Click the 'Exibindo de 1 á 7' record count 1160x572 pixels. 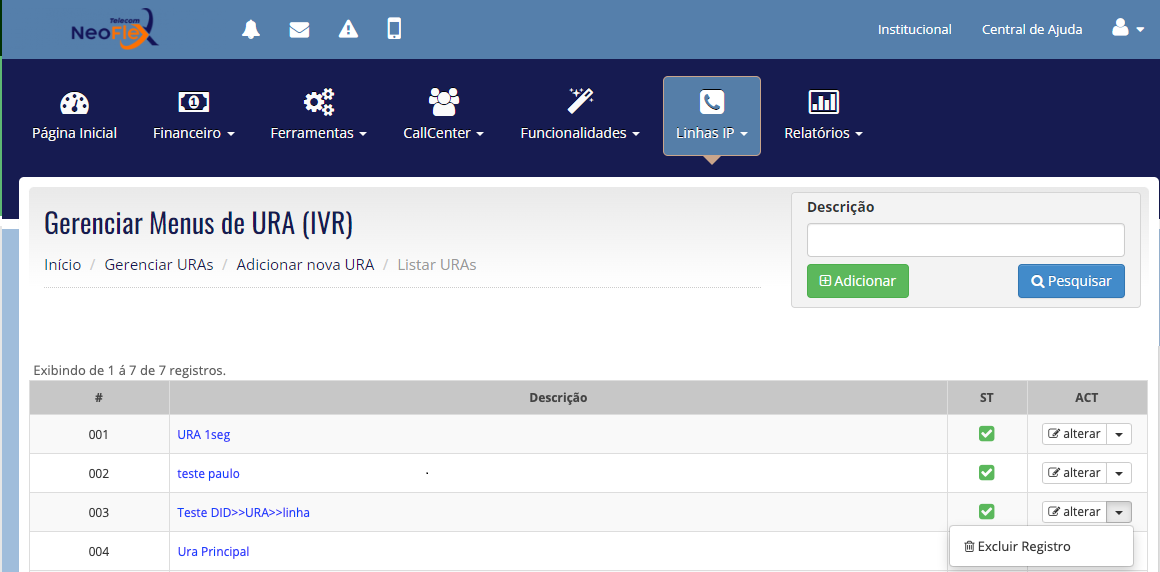129,369
